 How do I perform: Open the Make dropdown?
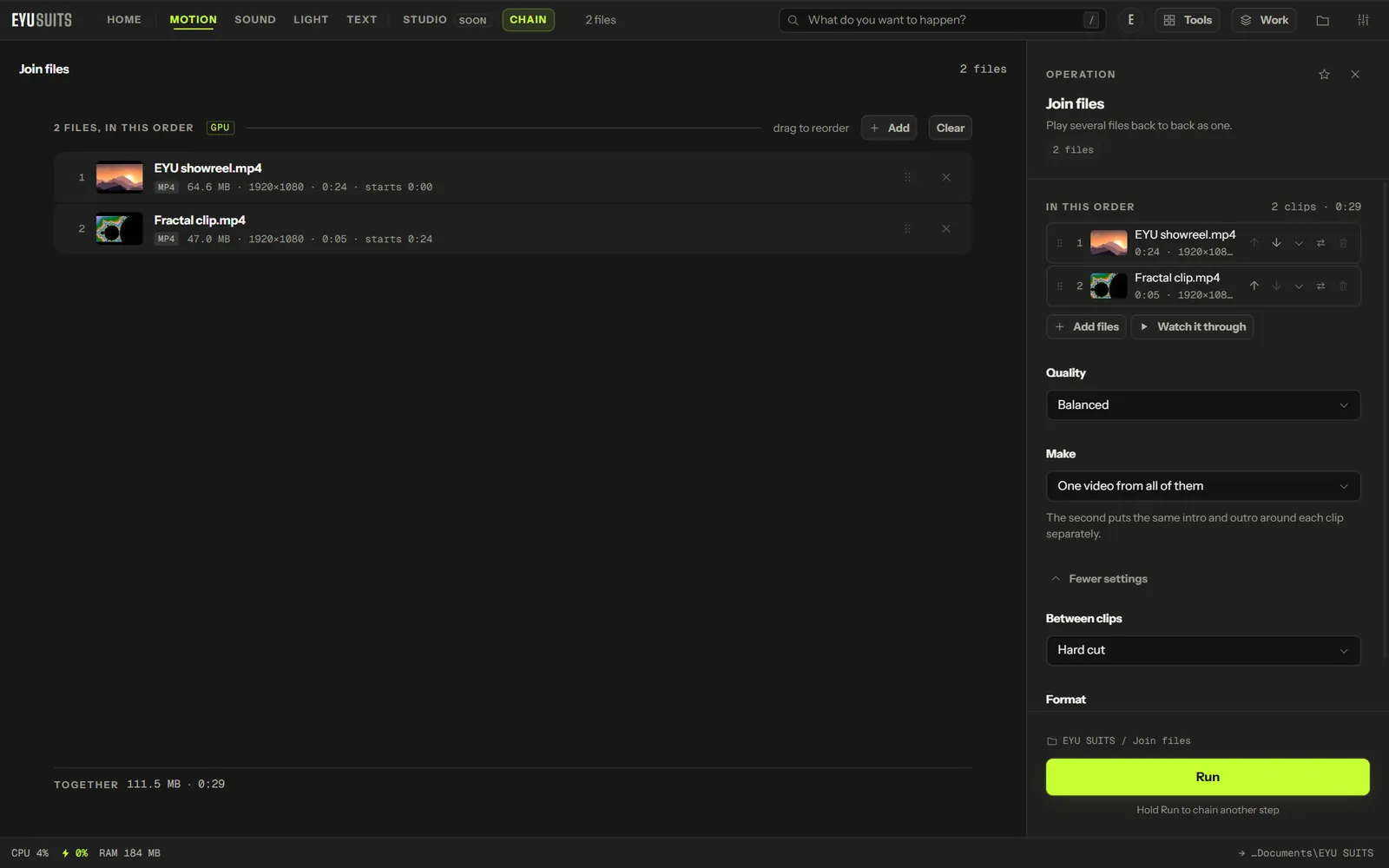click(1202, 486)
